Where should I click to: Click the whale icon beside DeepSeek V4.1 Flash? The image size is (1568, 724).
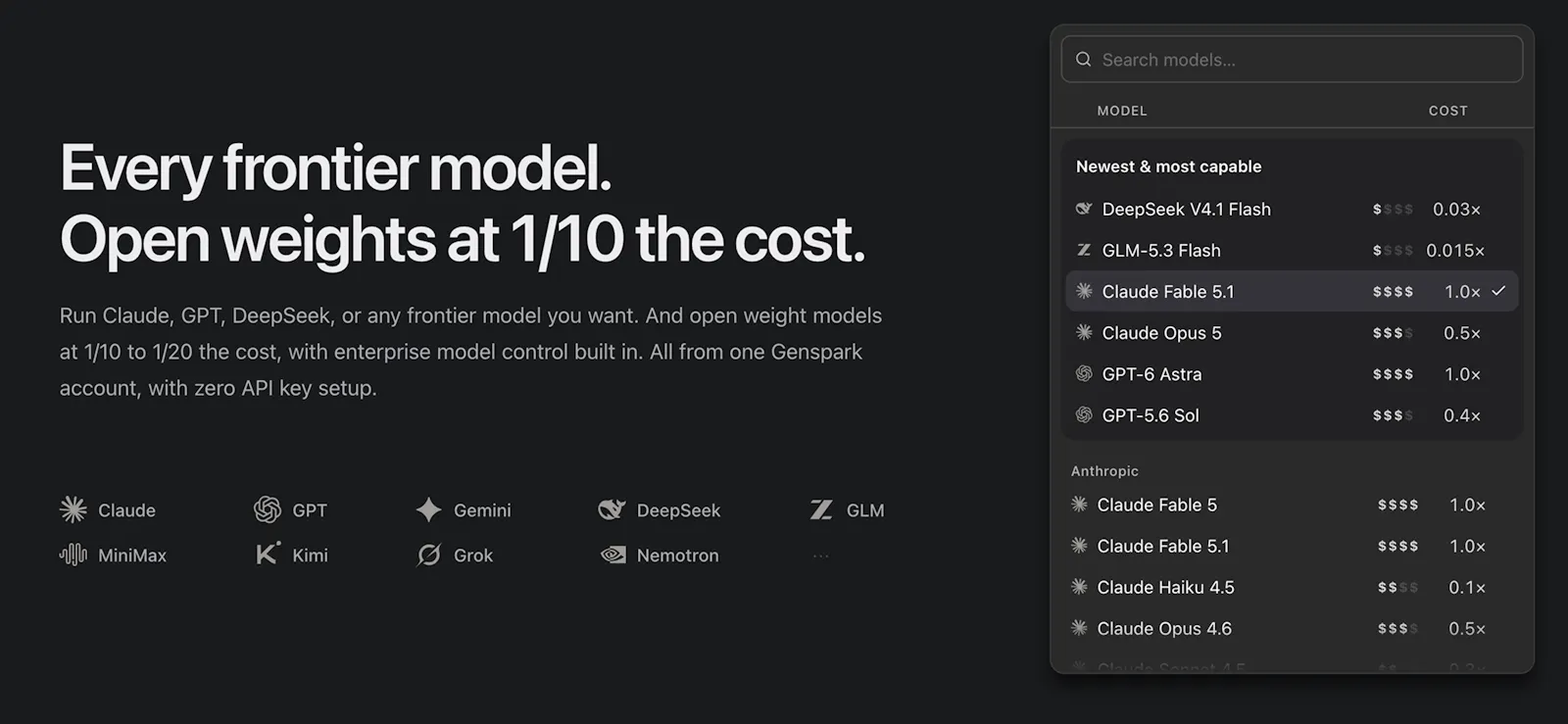click(x=1084, y=209)
